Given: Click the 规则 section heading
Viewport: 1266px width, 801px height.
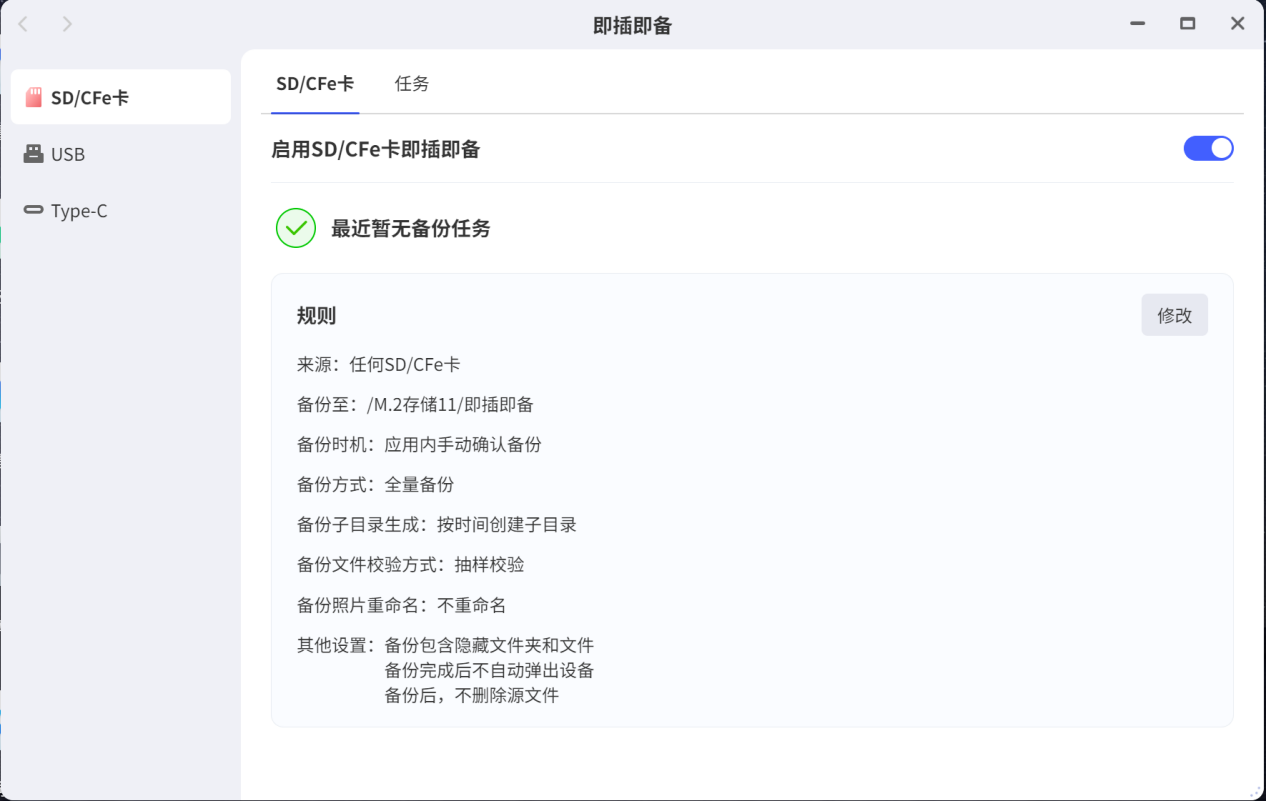Looking at the screenshot, I should point(316,316).
